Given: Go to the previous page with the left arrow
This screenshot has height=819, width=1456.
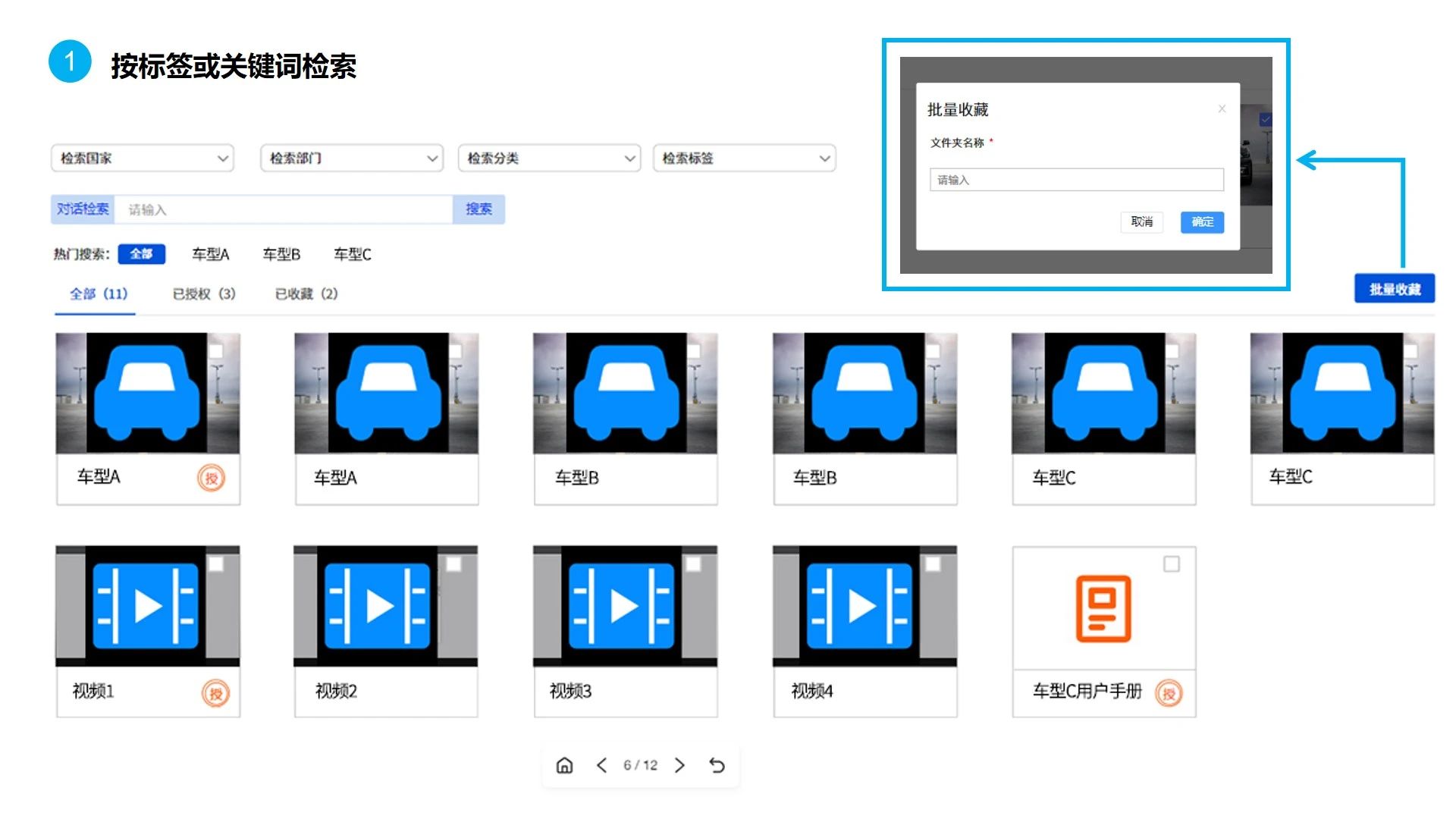Looking at the screenshot, I should click(x=601, y=765).
